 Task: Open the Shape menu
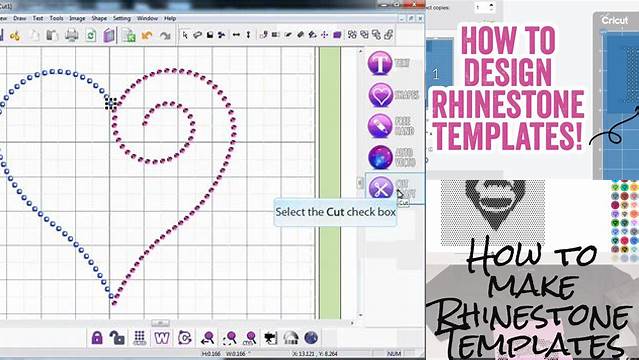pos(99,18)
